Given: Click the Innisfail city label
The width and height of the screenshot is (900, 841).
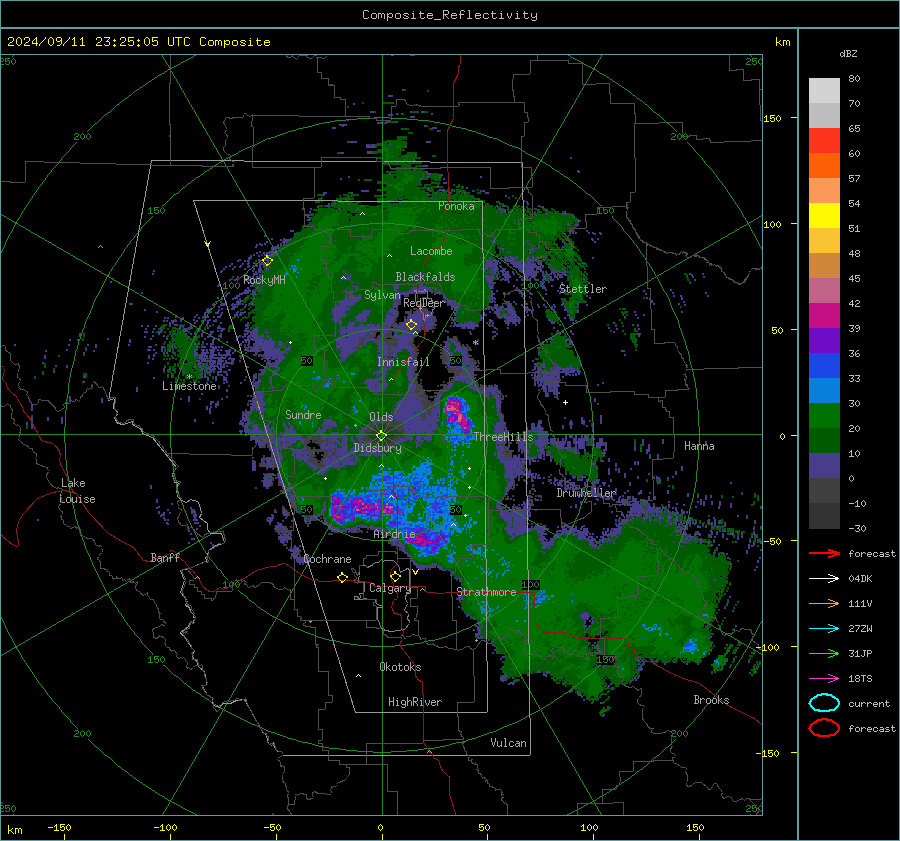Looking at the screenshot, I should pos(403,362).
